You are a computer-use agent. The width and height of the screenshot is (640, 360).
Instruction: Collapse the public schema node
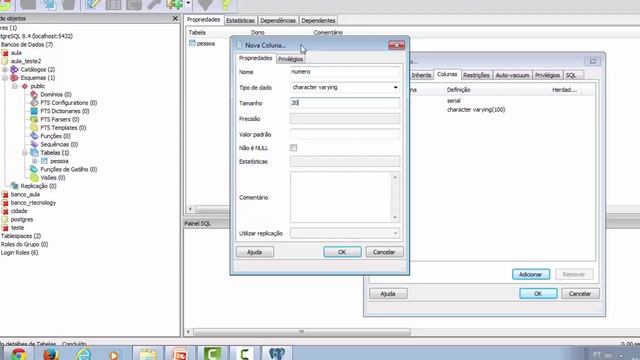[x=15, y=86]
